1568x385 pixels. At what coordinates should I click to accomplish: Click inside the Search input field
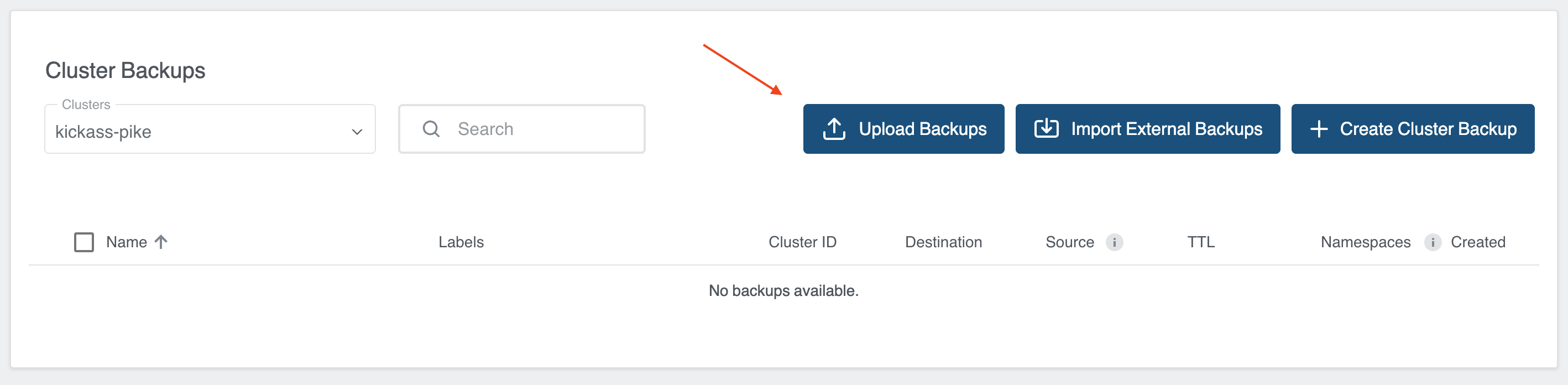(536, 128)
